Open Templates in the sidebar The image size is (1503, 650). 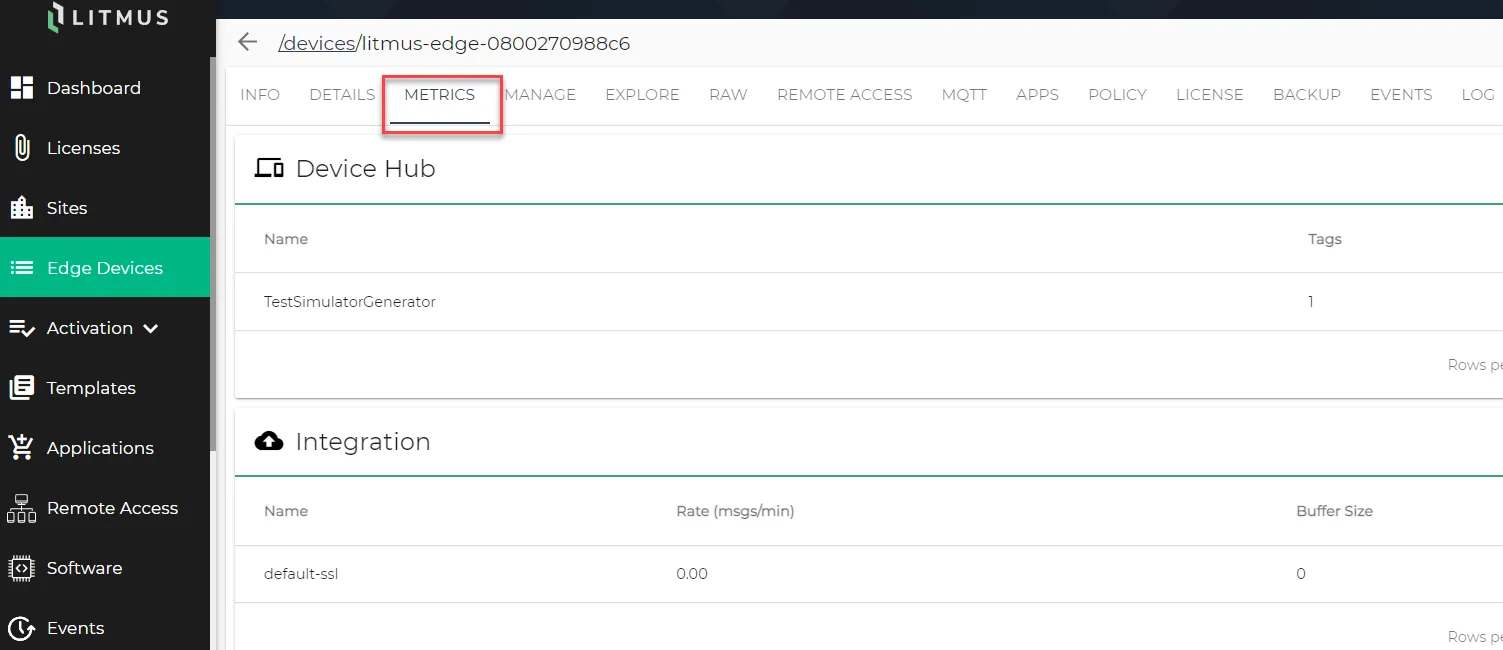[x=105, y=388]
